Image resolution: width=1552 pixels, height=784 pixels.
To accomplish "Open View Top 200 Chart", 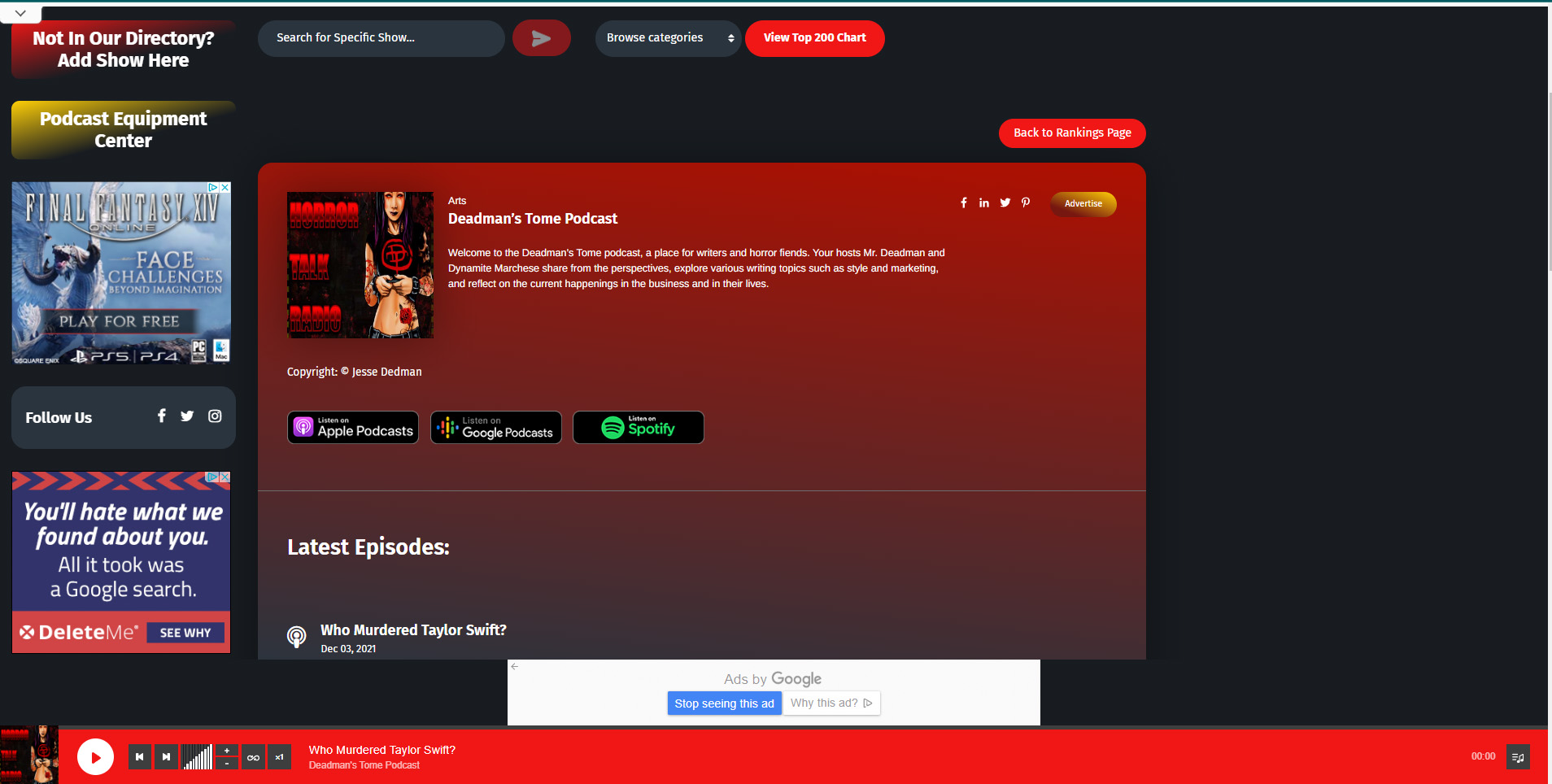I will point(814,38).
